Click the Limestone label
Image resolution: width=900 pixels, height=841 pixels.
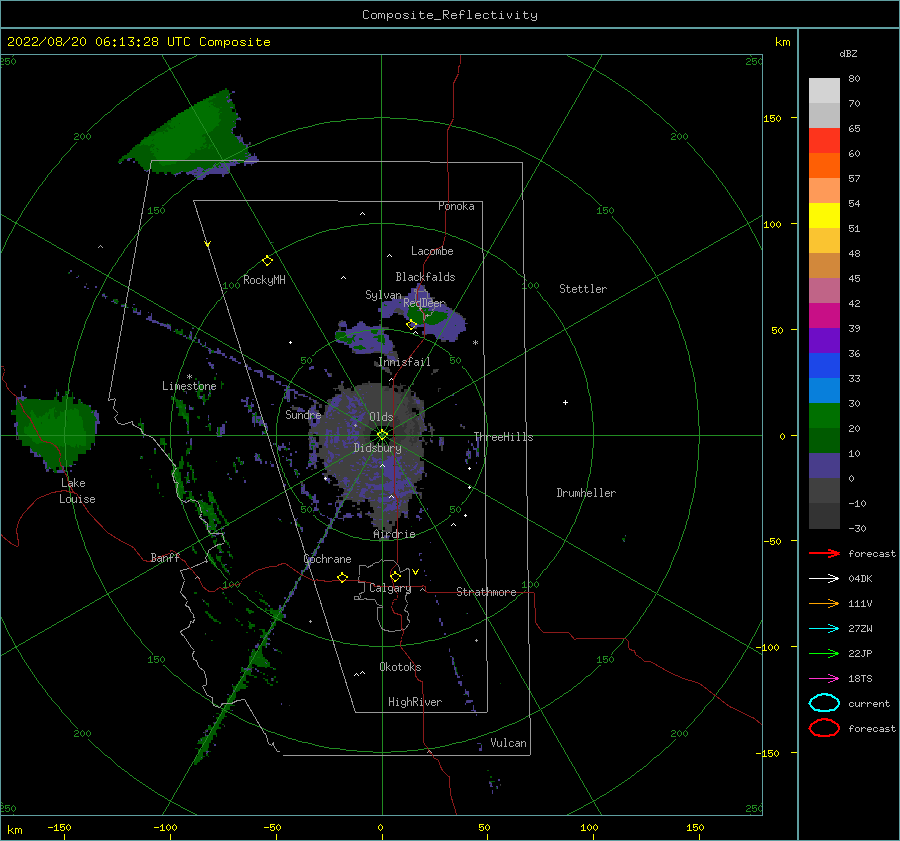(x=189, y=386)
